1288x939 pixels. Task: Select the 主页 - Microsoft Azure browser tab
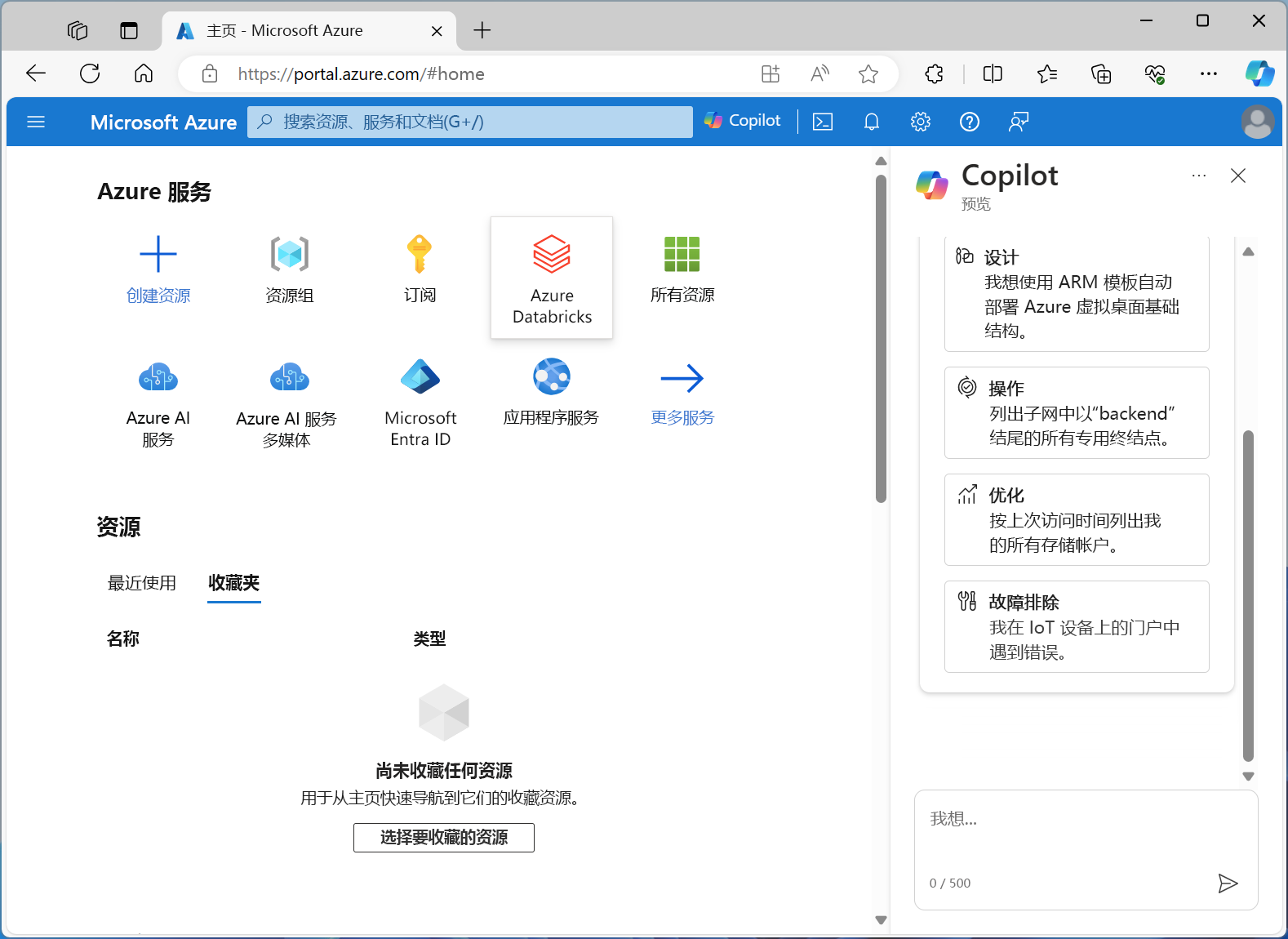tap(310, 31)
